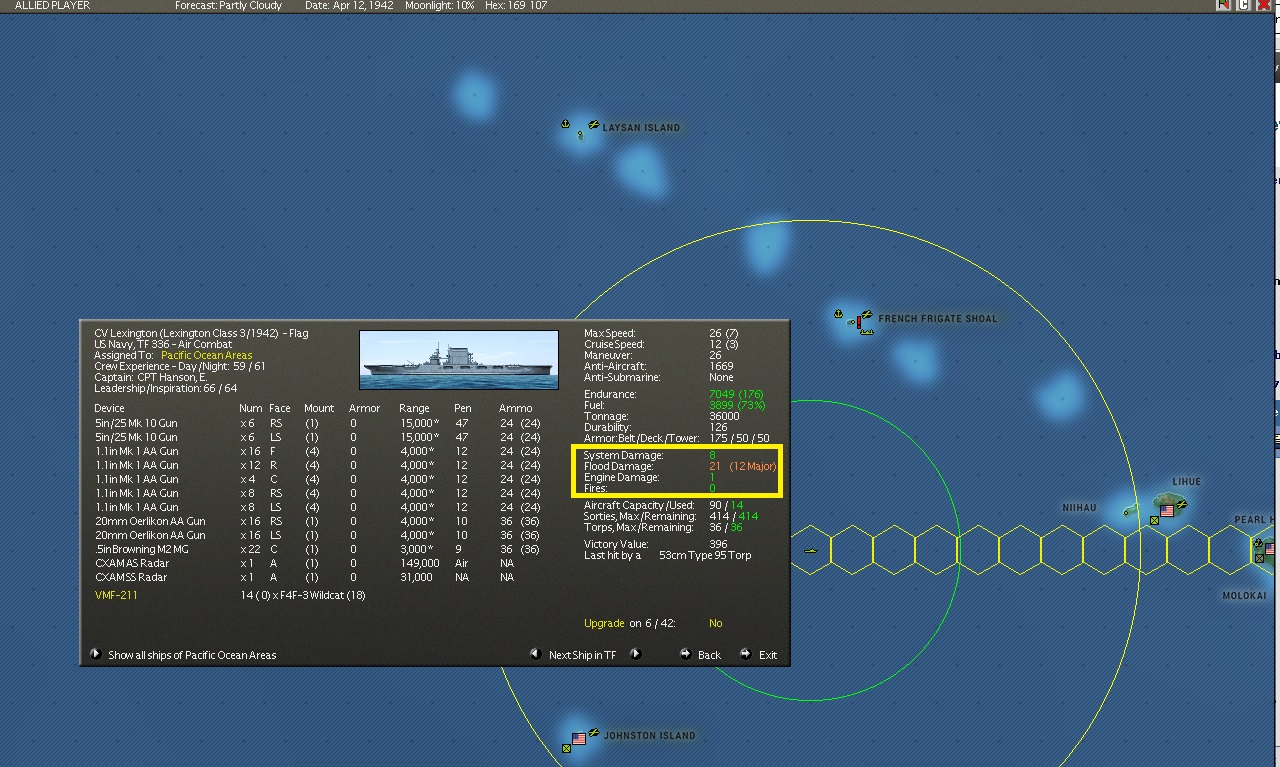
Task: Click the Lihue map label
Action: [x=1187, y=482]
